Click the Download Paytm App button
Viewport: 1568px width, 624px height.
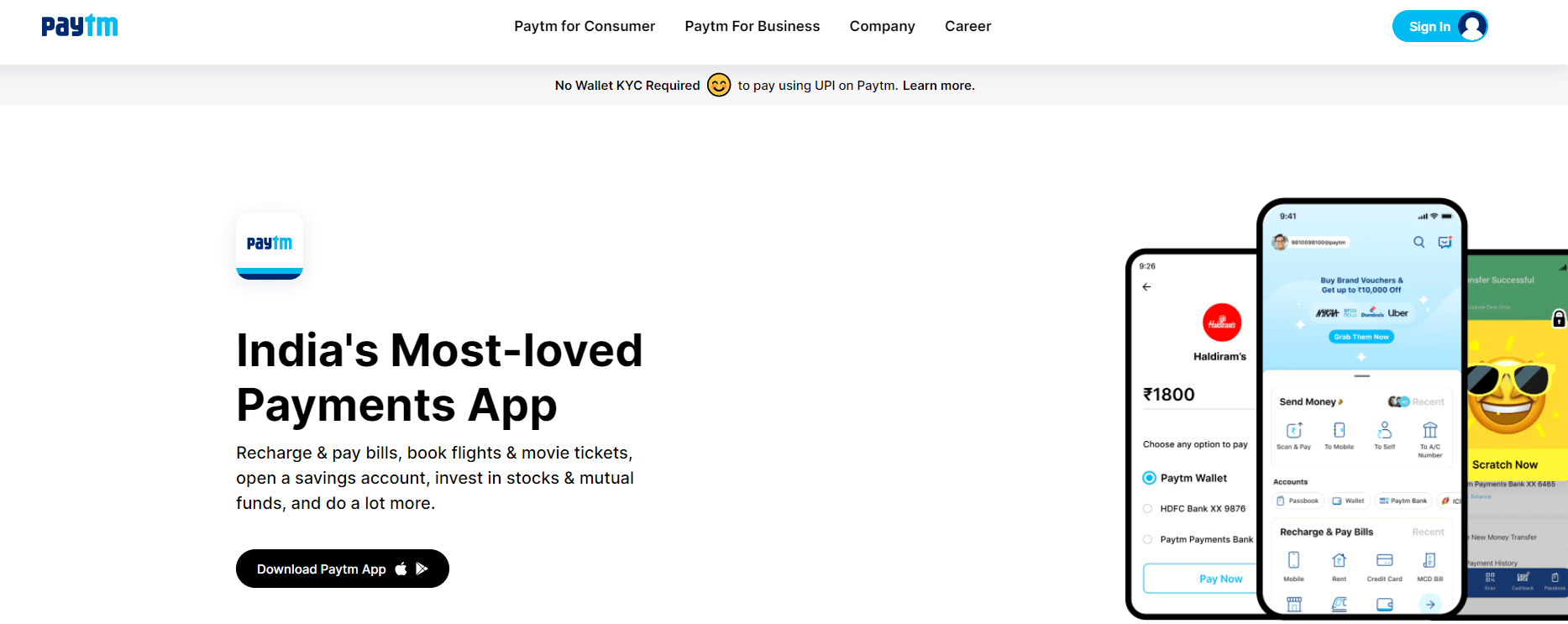tap(343, 569)
